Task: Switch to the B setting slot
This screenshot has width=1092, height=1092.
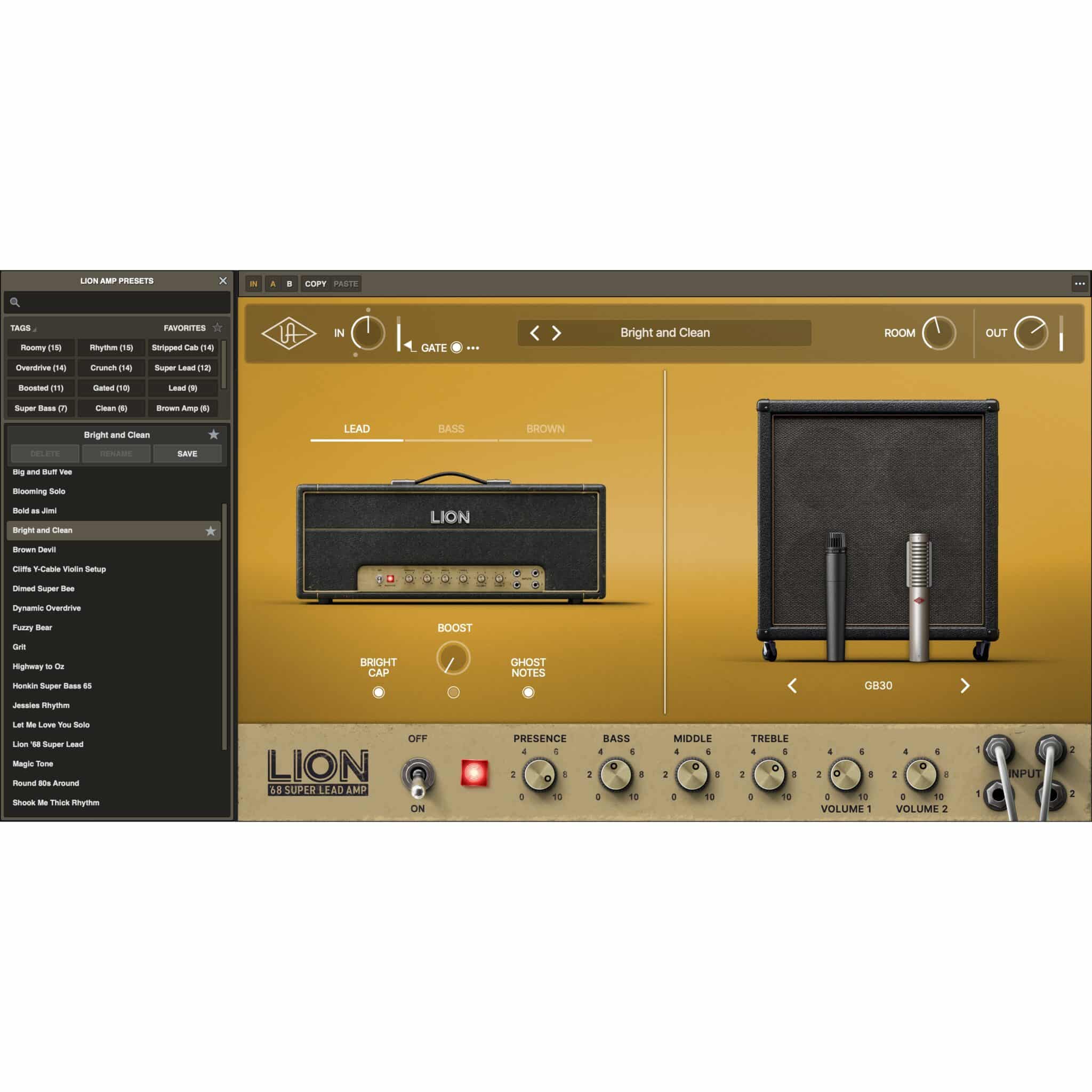Action: 289,284
